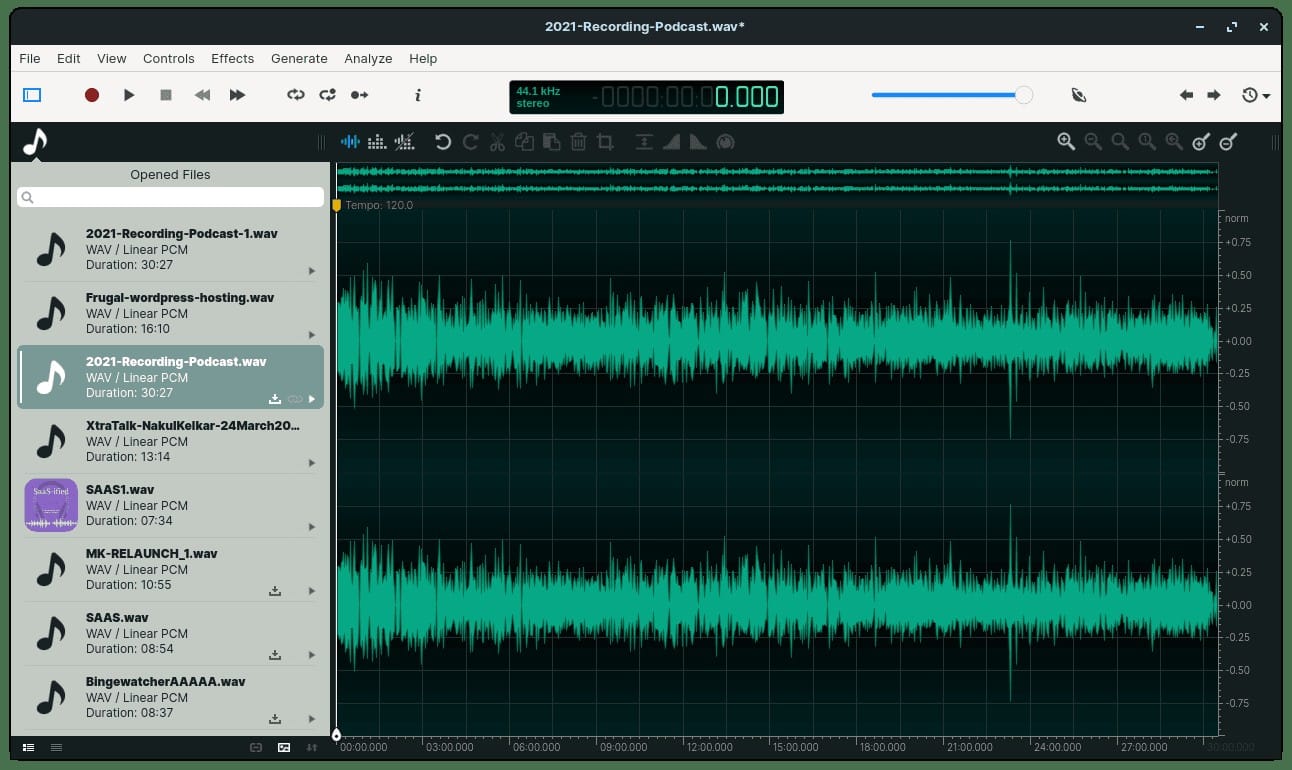Open the history clock dropdown
1292x770 pixels.
(x=1256, y=95)
